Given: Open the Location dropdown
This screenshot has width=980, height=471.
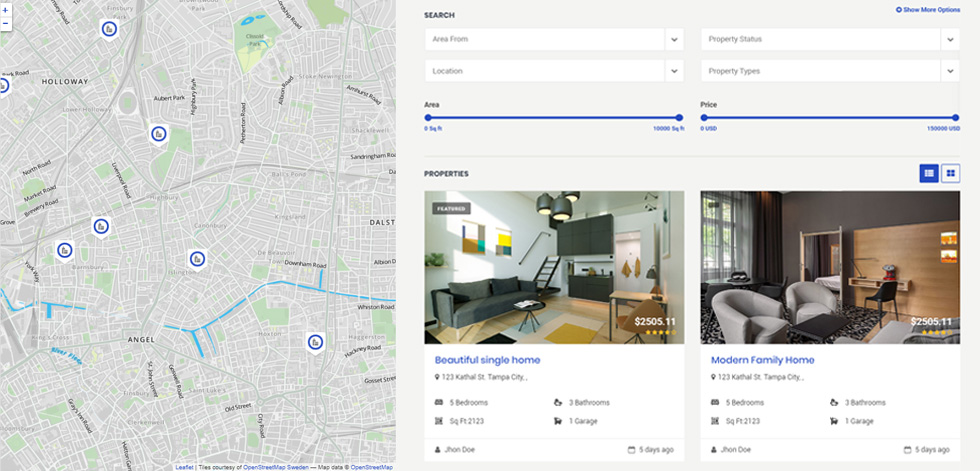Looking at the screenshot, I should pos(554,71).
